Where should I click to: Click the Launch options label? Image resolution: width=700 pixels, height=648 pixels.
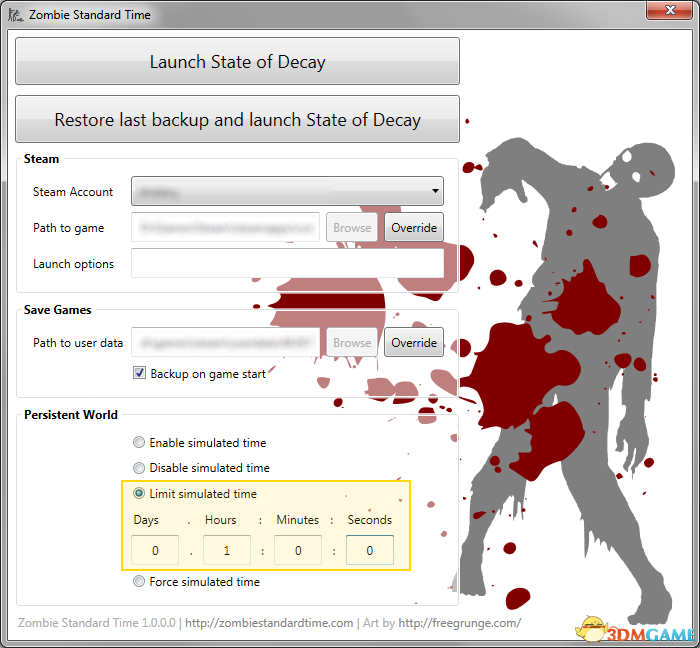(73, 264)
